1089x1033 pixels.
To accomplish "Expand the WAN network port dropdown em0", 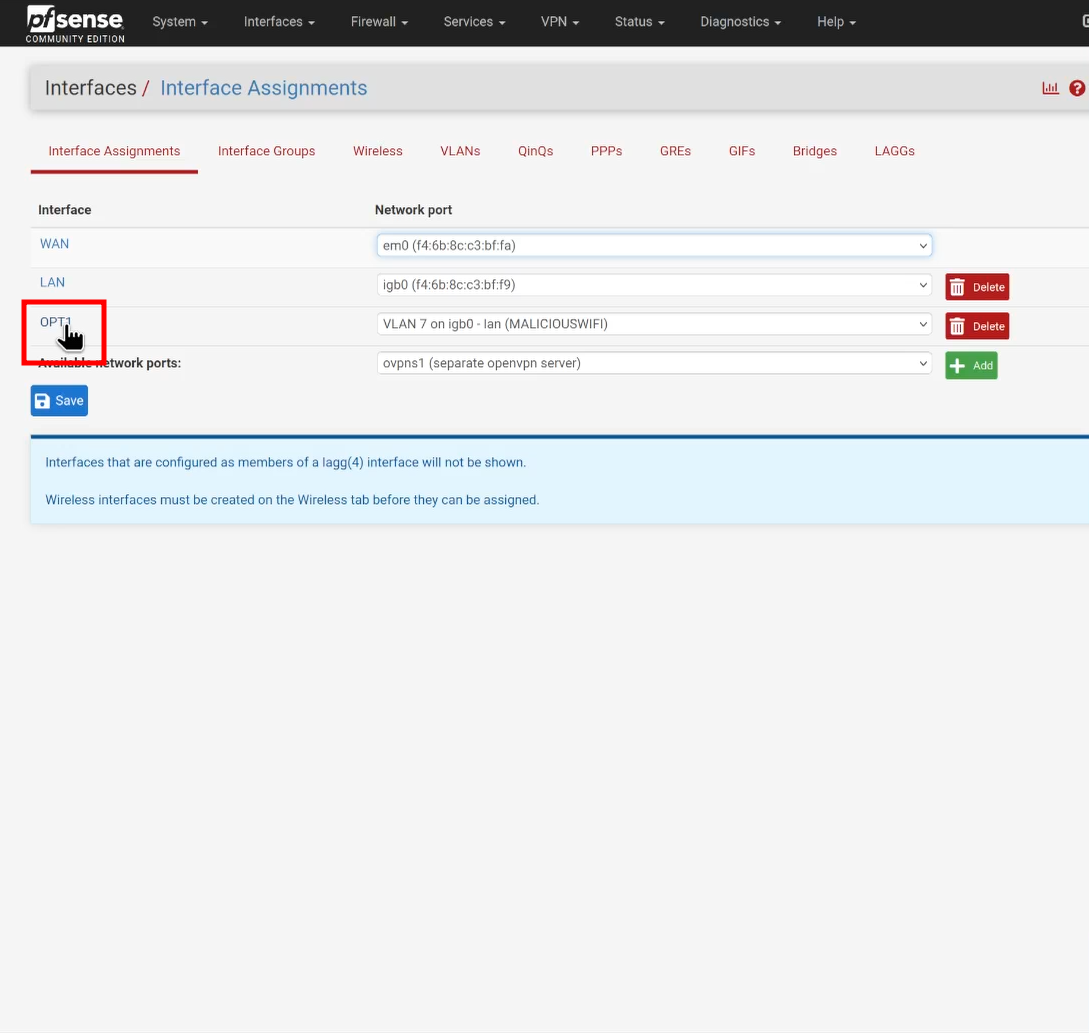I will 654,245.
